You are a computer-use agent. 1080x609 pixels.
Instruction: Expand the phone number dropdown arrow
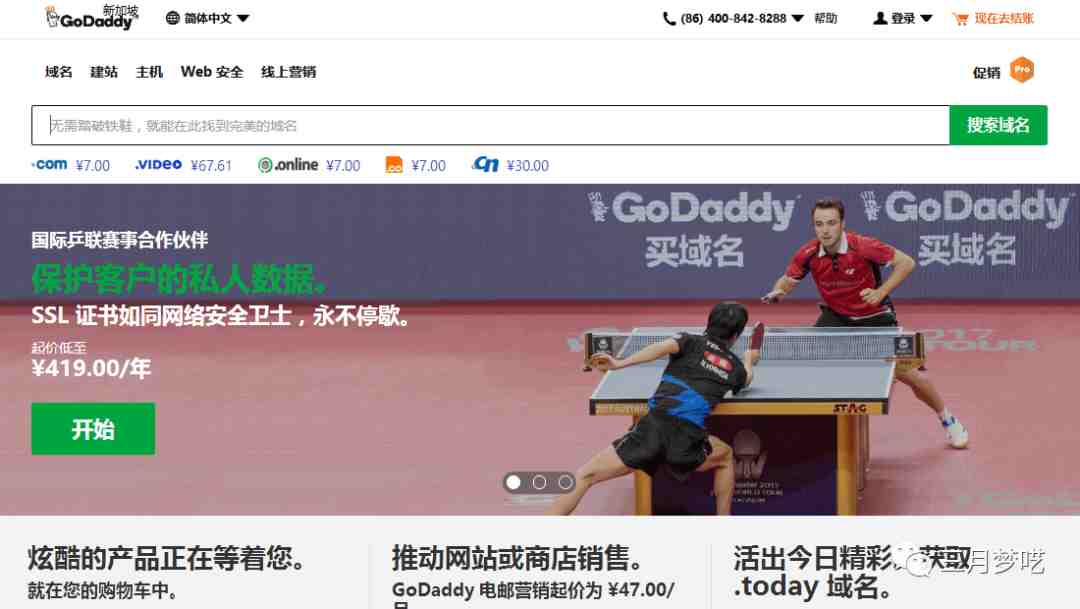click(798, 19)
